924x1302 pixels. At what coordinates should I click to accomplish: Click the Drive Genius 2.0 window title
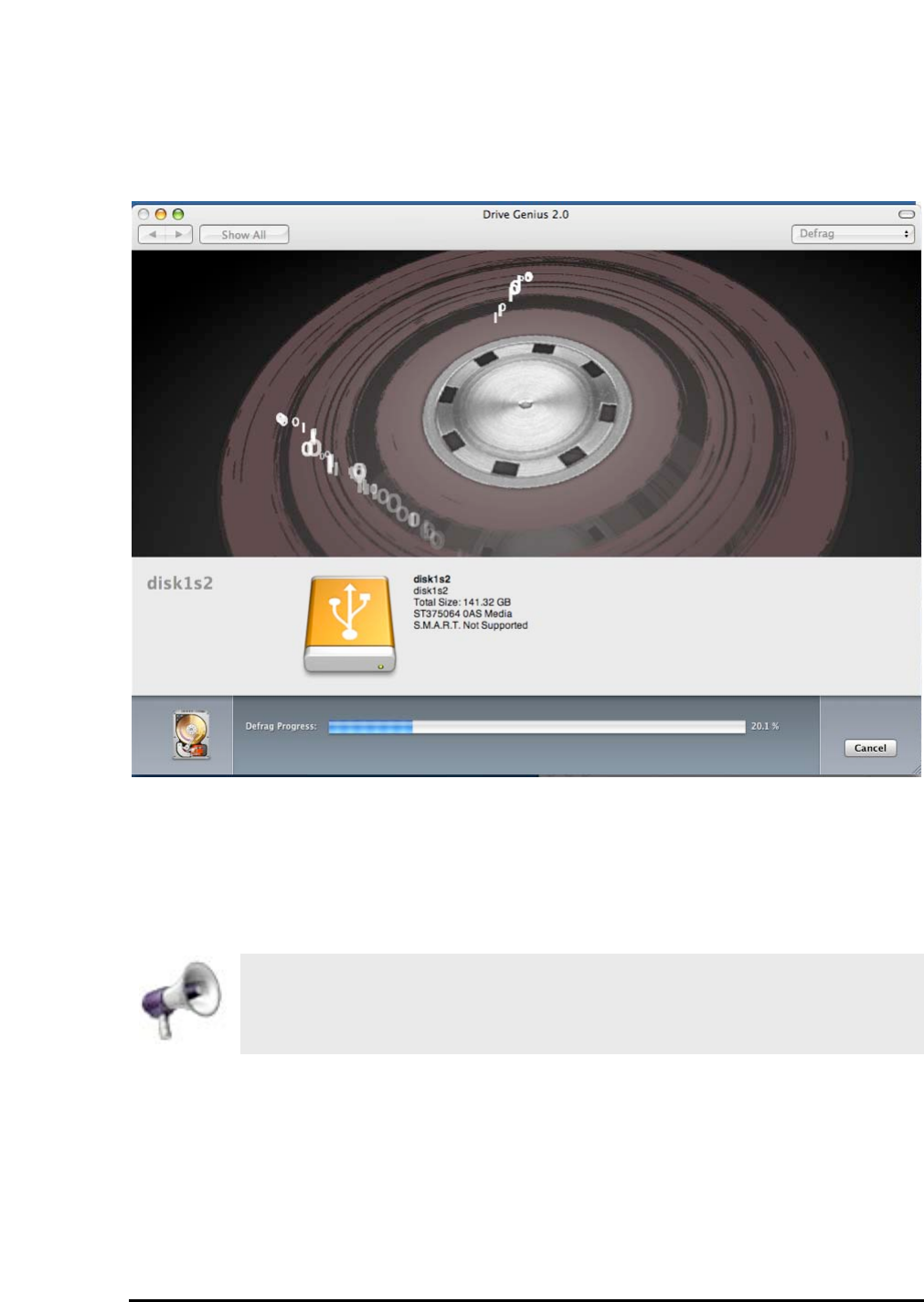pos(526,214)
